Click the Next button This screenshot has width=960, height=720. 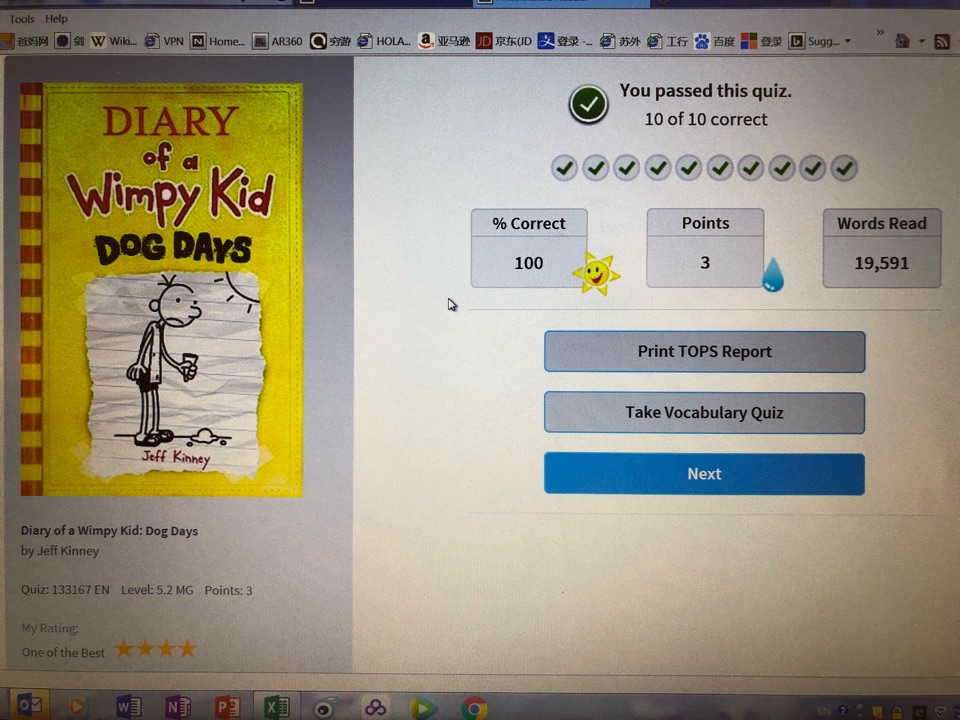coord(704,474)
